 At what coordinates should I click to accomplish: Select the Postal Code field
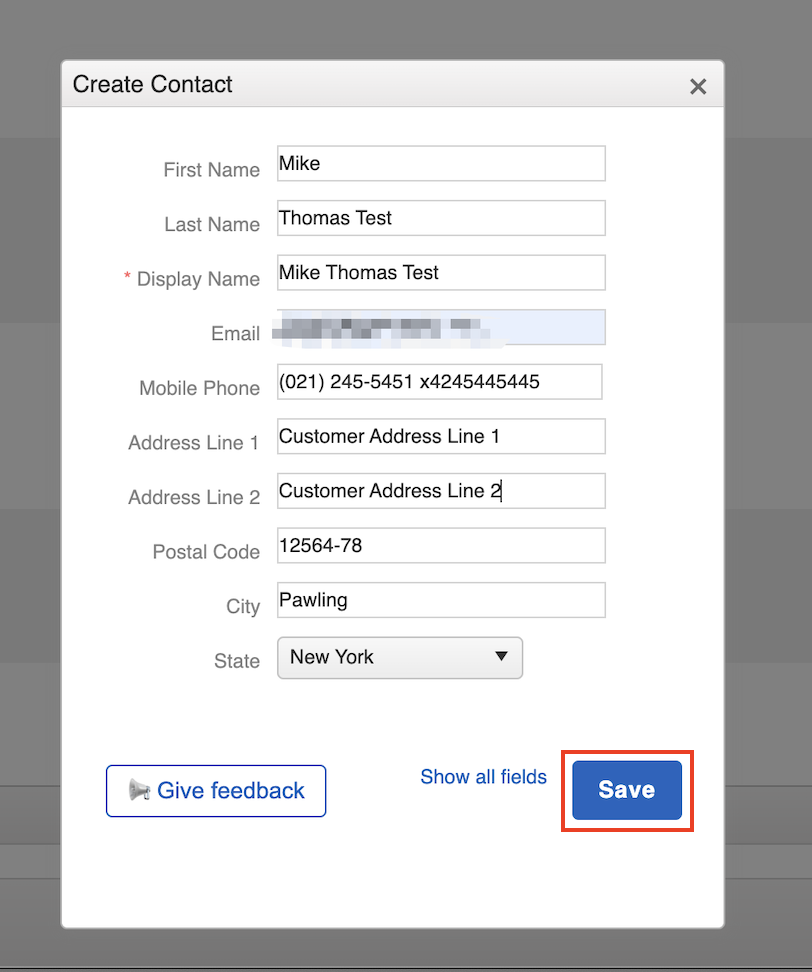click(440, 545)
